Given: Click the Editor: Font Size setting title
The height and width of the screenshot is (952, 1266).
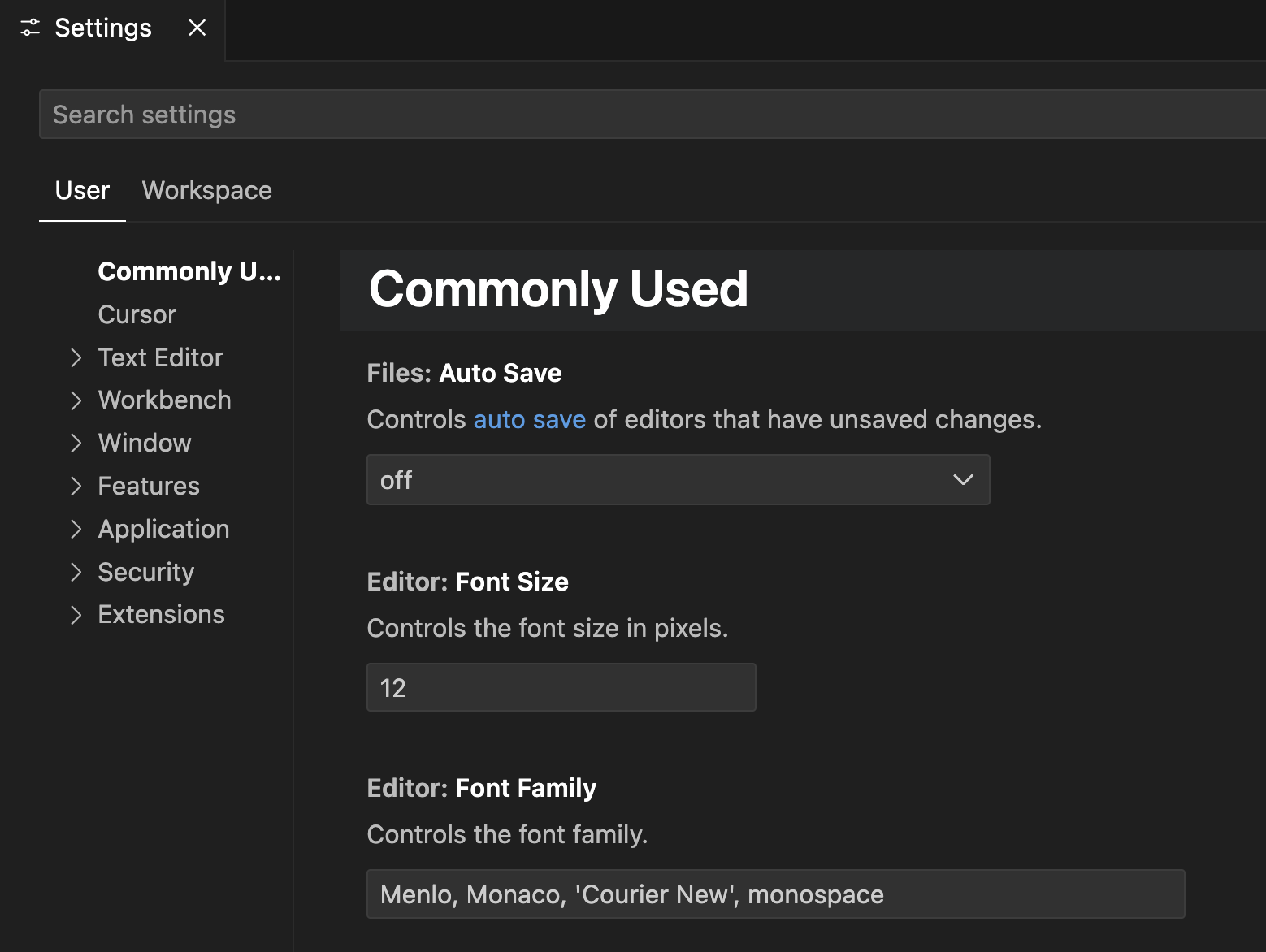Looking at the screenshot, I should pyautogui.click(x=467, y=582).
